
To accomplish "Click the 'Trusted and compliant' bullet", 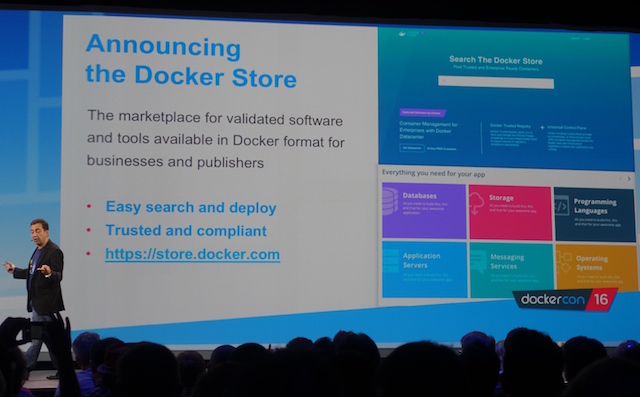I will [186, 231].
